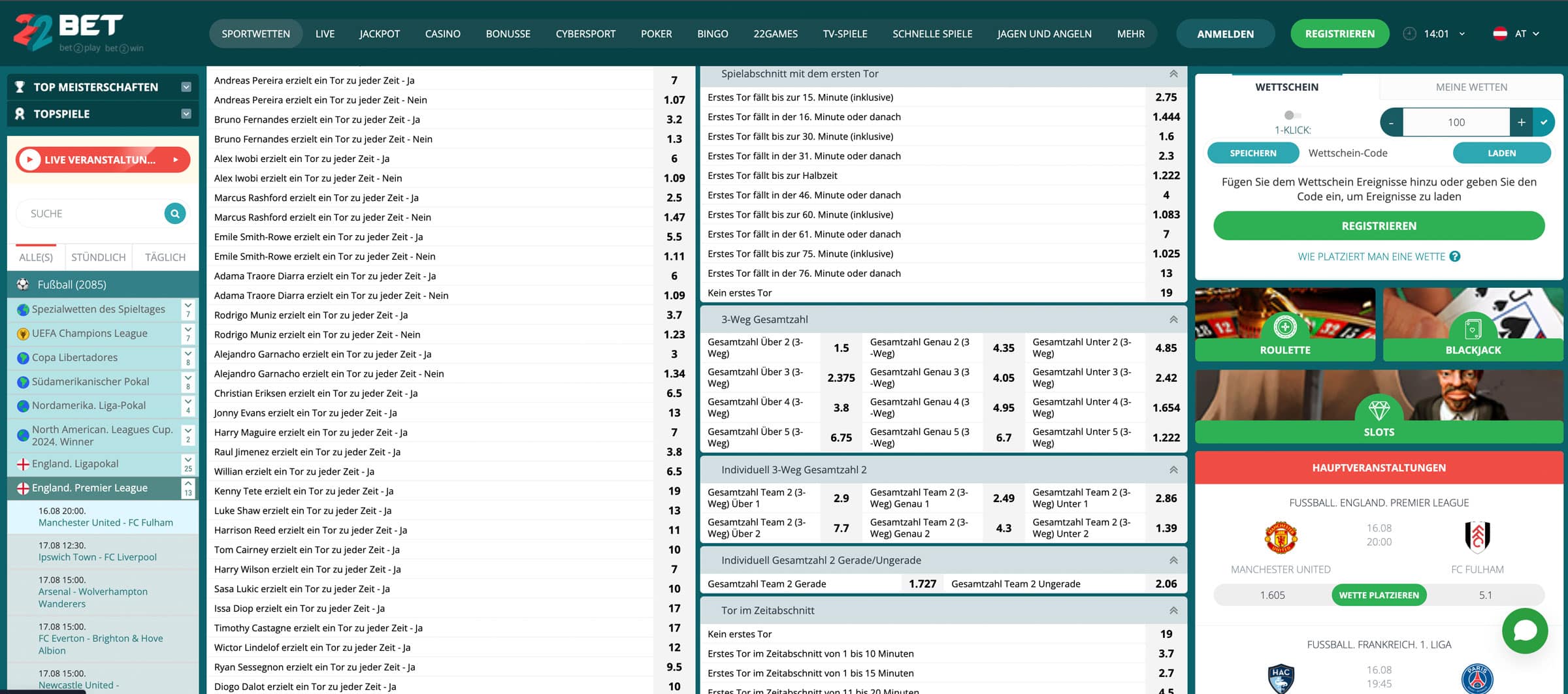1568x694 pixels.
Task: Click the Anmelden button
Action: click(1225, 33)
